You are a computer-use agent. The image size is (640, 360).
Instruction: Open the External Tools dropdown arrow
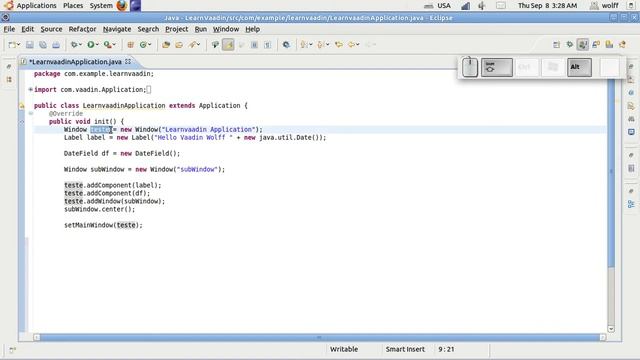tap(114, 45)
